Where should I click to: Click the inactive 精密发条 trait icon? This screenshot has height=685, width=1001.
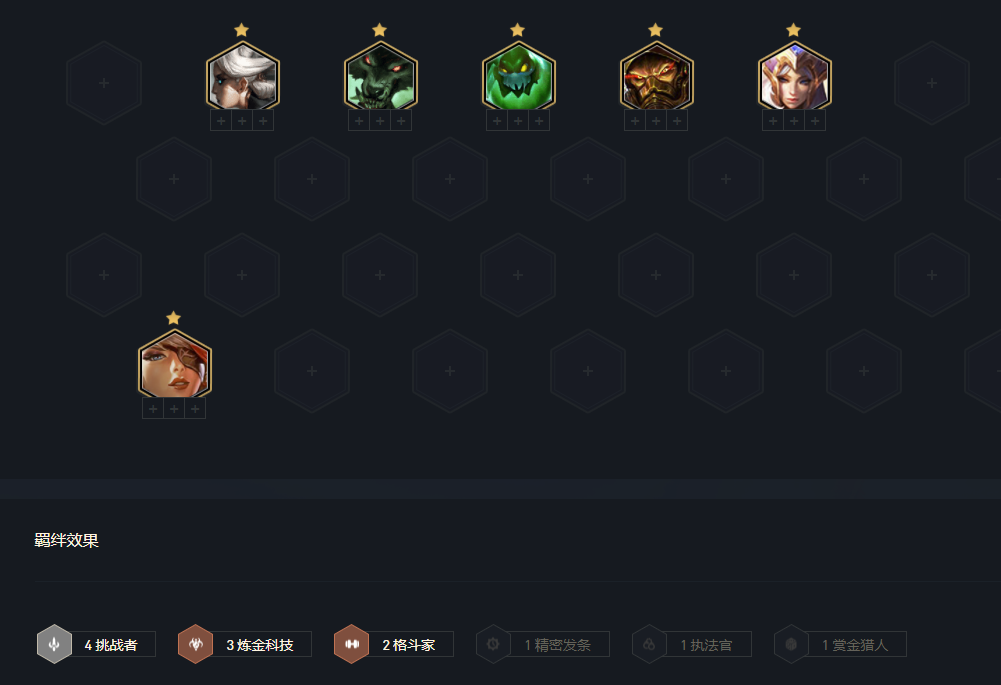(493, 644)
